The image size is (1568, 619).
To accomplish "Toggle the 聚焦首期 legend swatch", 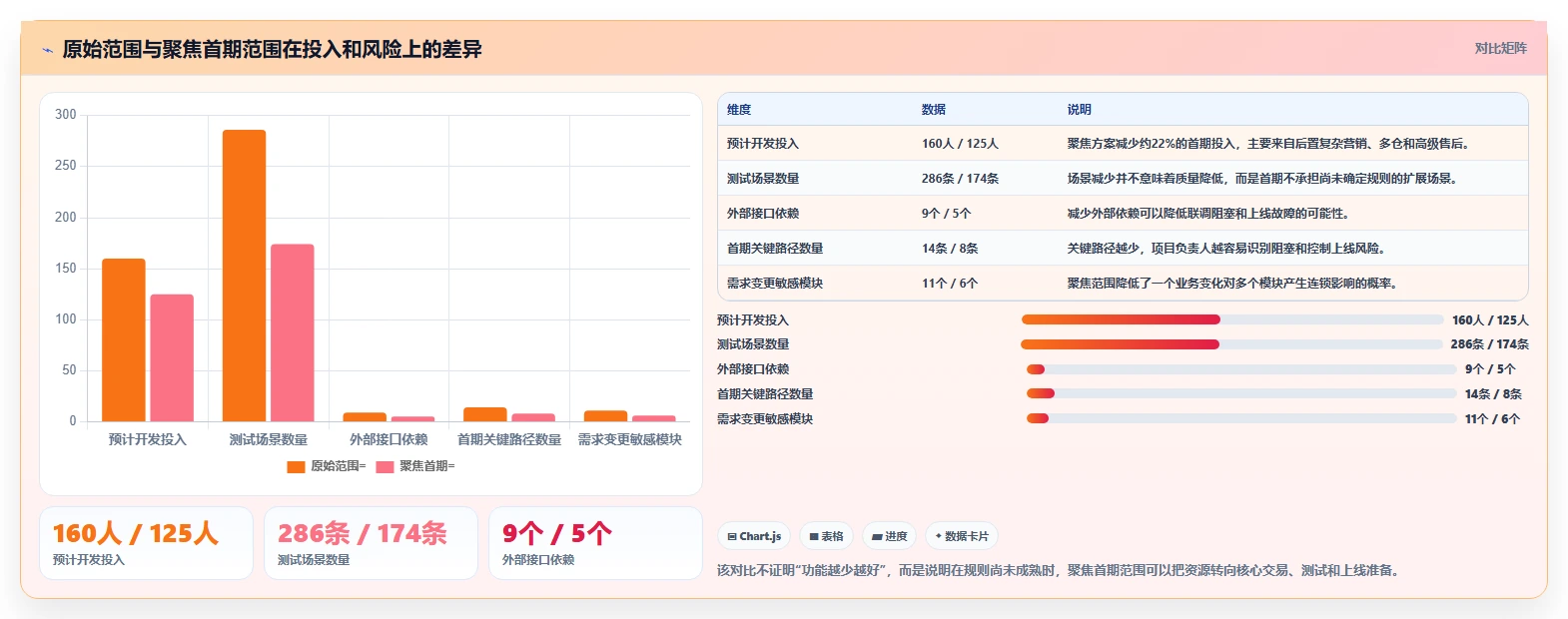I will (x=385, y=466).
